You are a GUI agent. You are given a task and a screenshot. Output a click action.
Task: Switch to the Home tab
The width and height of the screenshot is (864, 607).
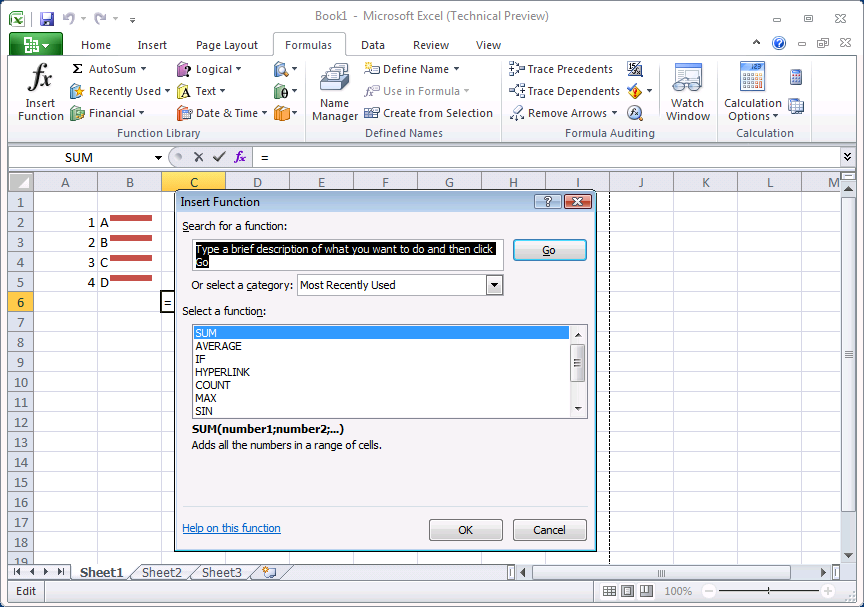pyautogui.click(x=96, y=45)
